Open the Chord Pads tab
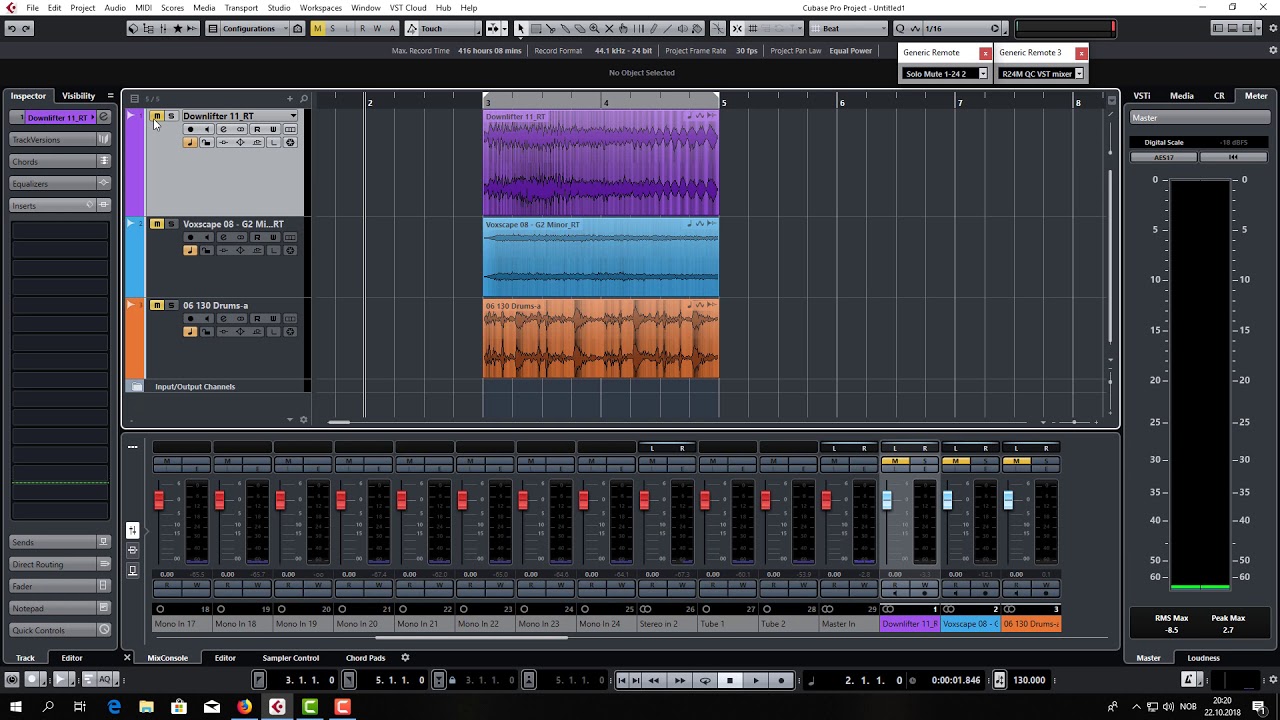1280x720 pixels. (x=365, y=658)
